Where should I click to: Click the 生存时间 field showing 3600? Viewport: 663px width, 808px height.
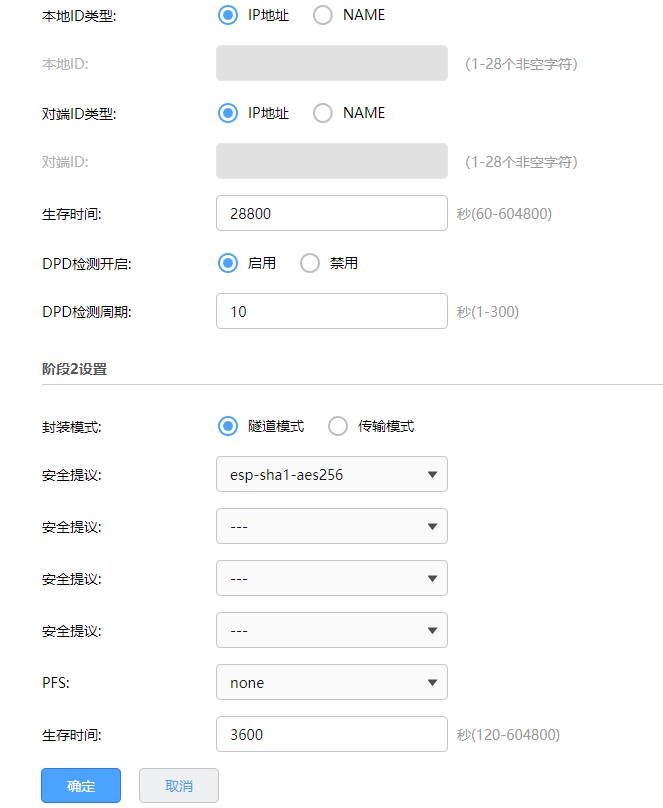(331, 734)
